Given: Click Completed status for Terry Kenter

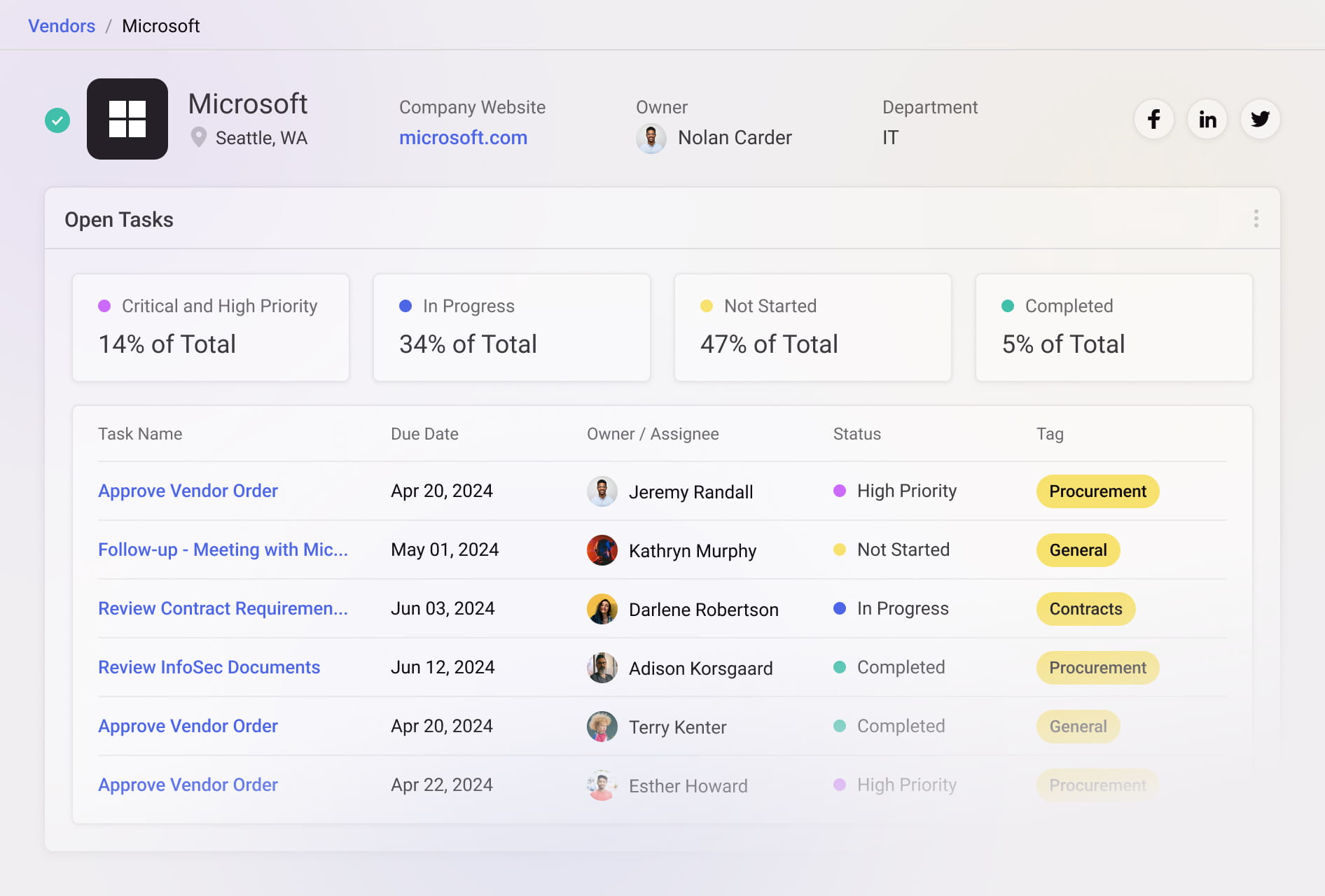Looking at the screenshot, I should (889, 726).
